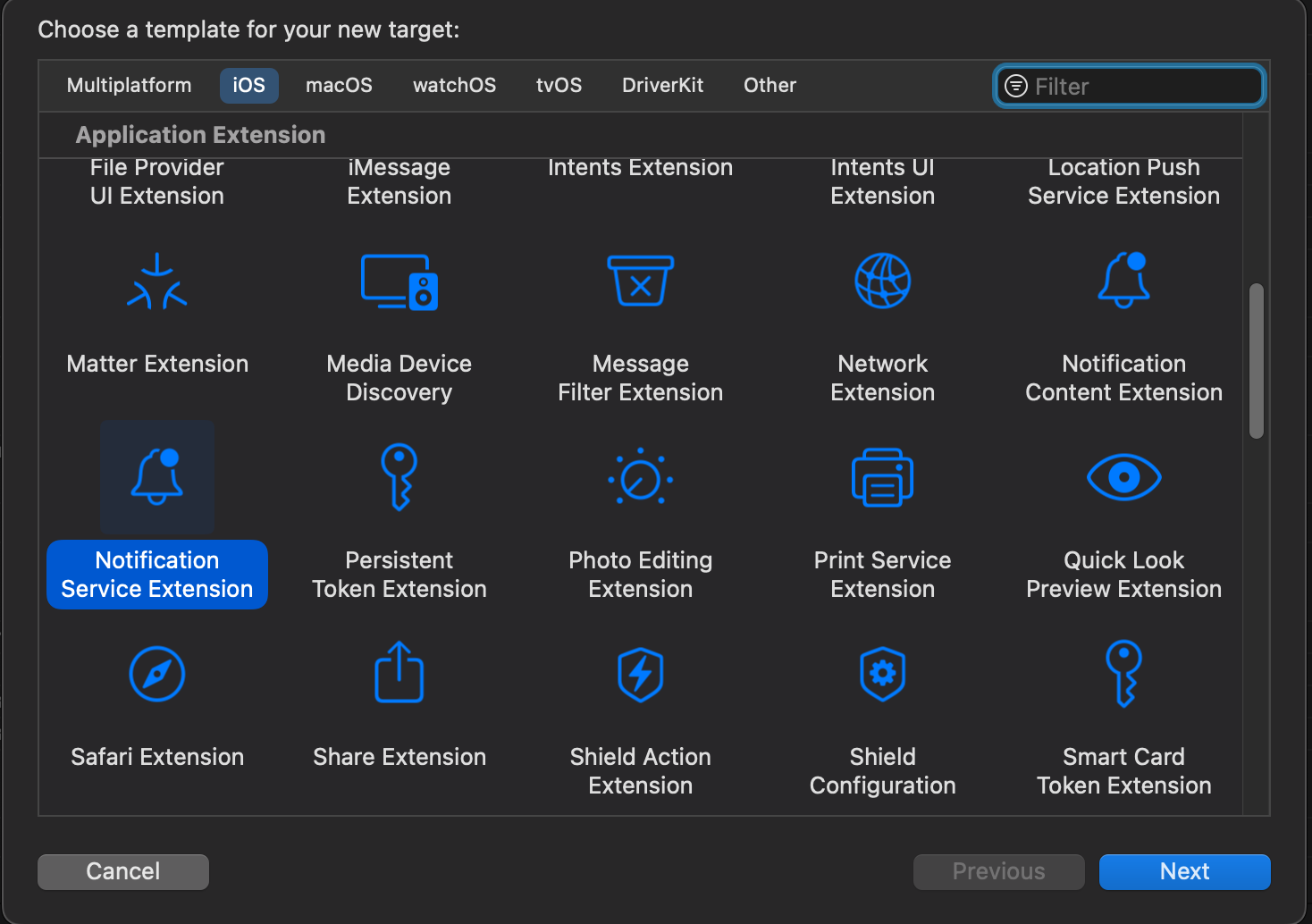Click the Next button
This screenshot has height=924, width=1312.
click(1185, 871)
